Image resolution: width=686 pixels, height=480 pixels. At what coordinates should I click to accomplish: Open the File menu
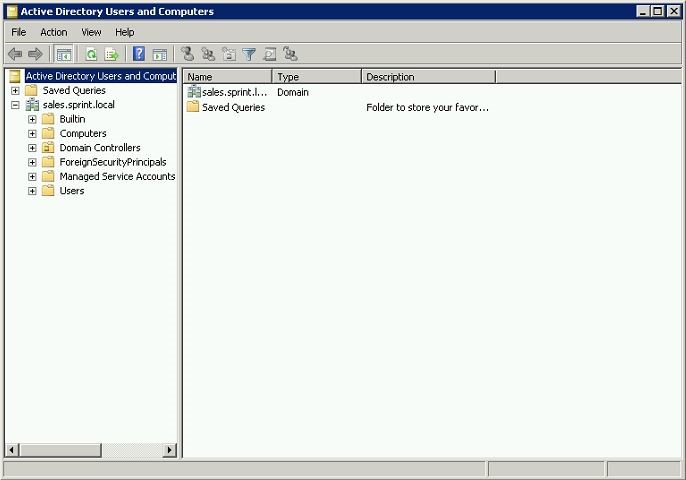coord(19,32)
